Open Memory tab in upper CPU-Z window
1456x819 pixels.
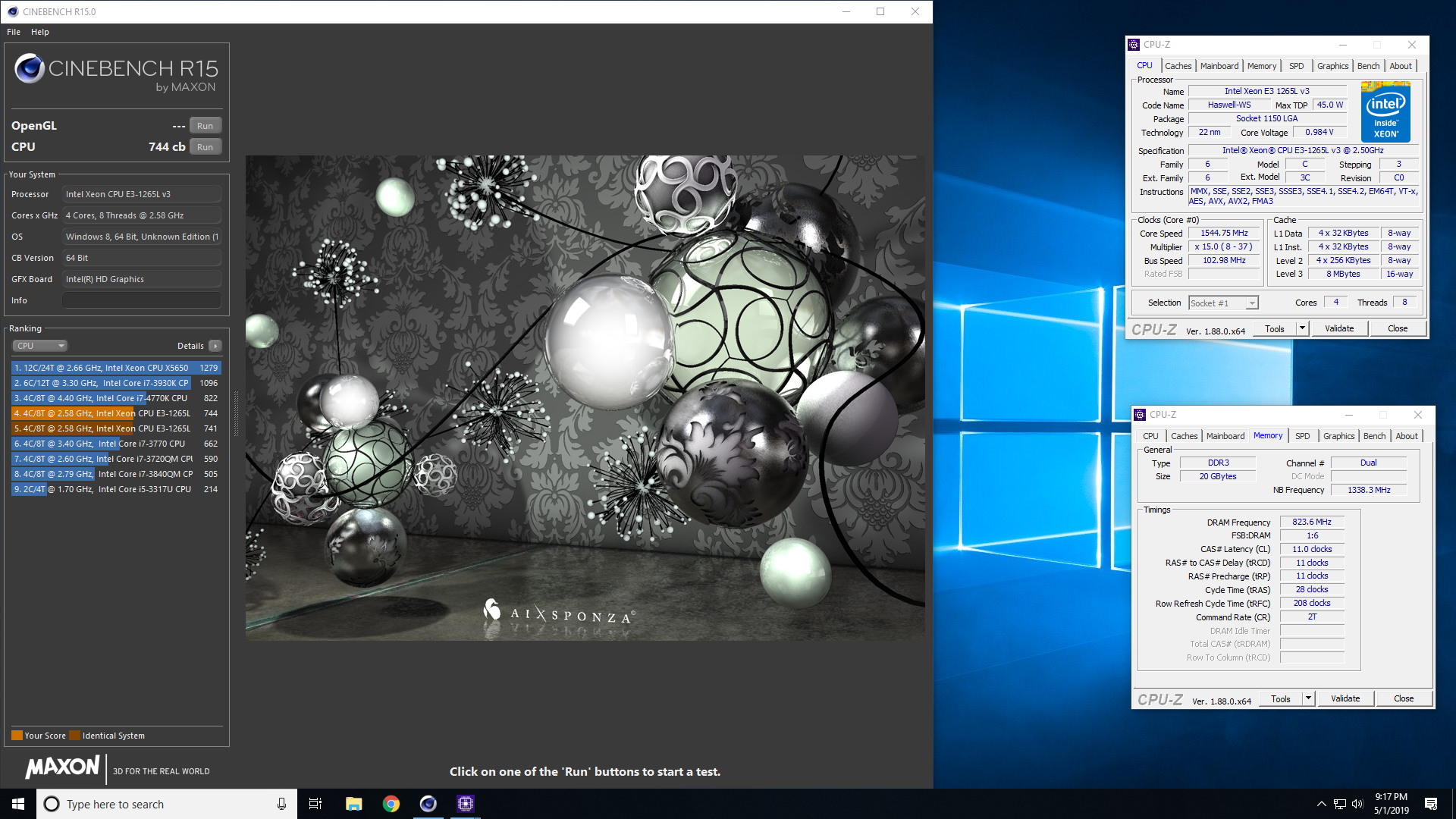click(1262, 66)
